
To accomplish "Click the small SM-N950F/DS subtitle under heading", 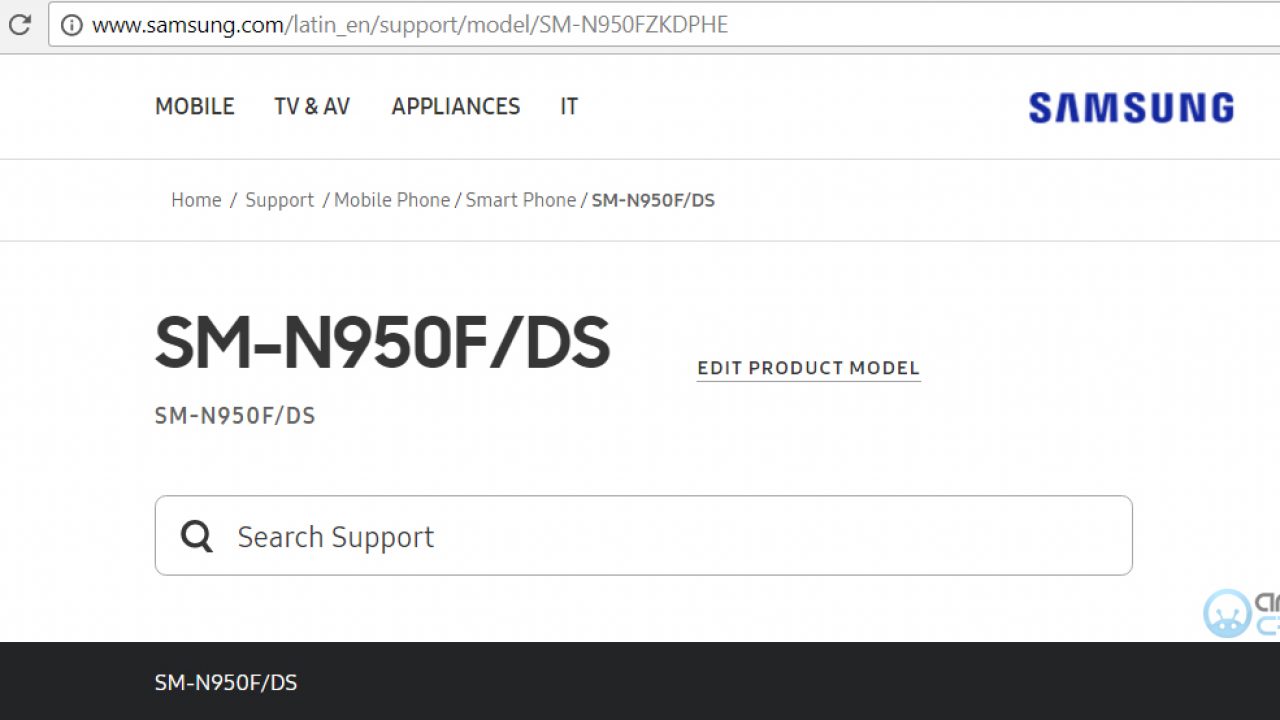I will tap(235, 416).
